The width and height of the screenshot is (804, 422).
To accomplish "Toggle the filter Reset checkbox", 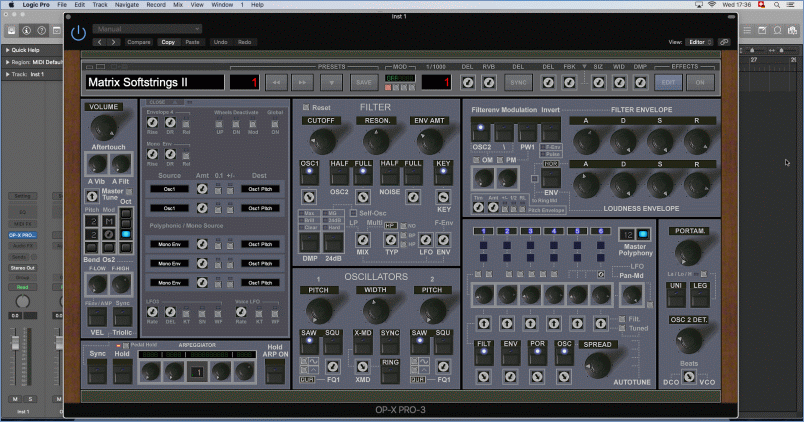I will pyautogui.click(x=306, y=107).
